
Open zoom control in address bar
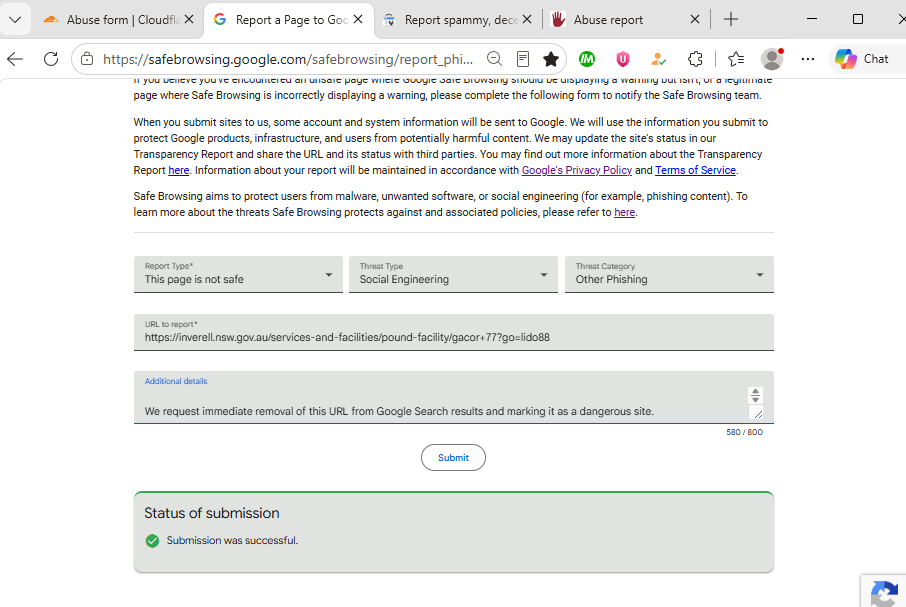494,59
